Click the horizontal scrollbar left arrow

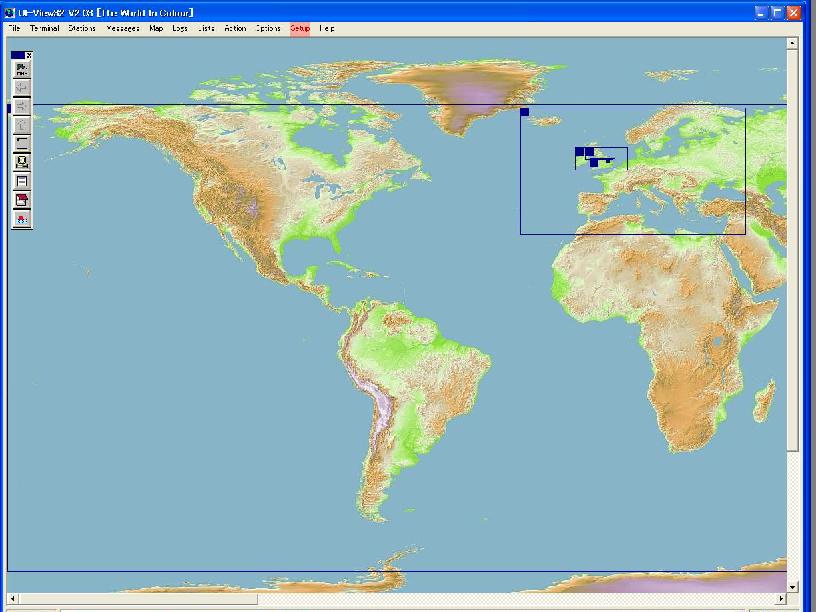pyautogui.click(x=13, y=599)
